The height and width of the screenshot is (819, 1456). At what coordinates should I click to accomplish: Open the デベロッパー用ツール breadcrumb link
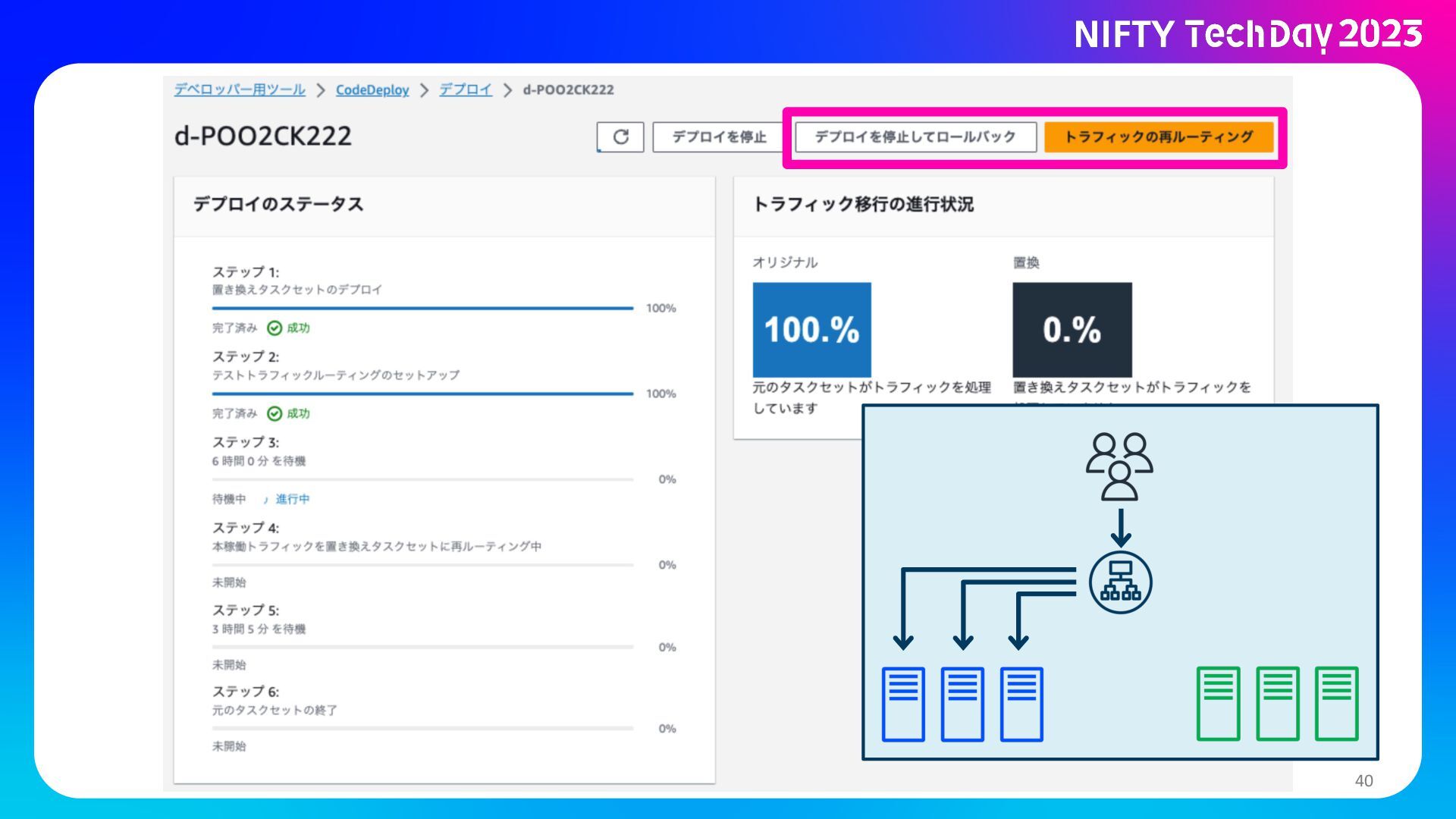240,90
